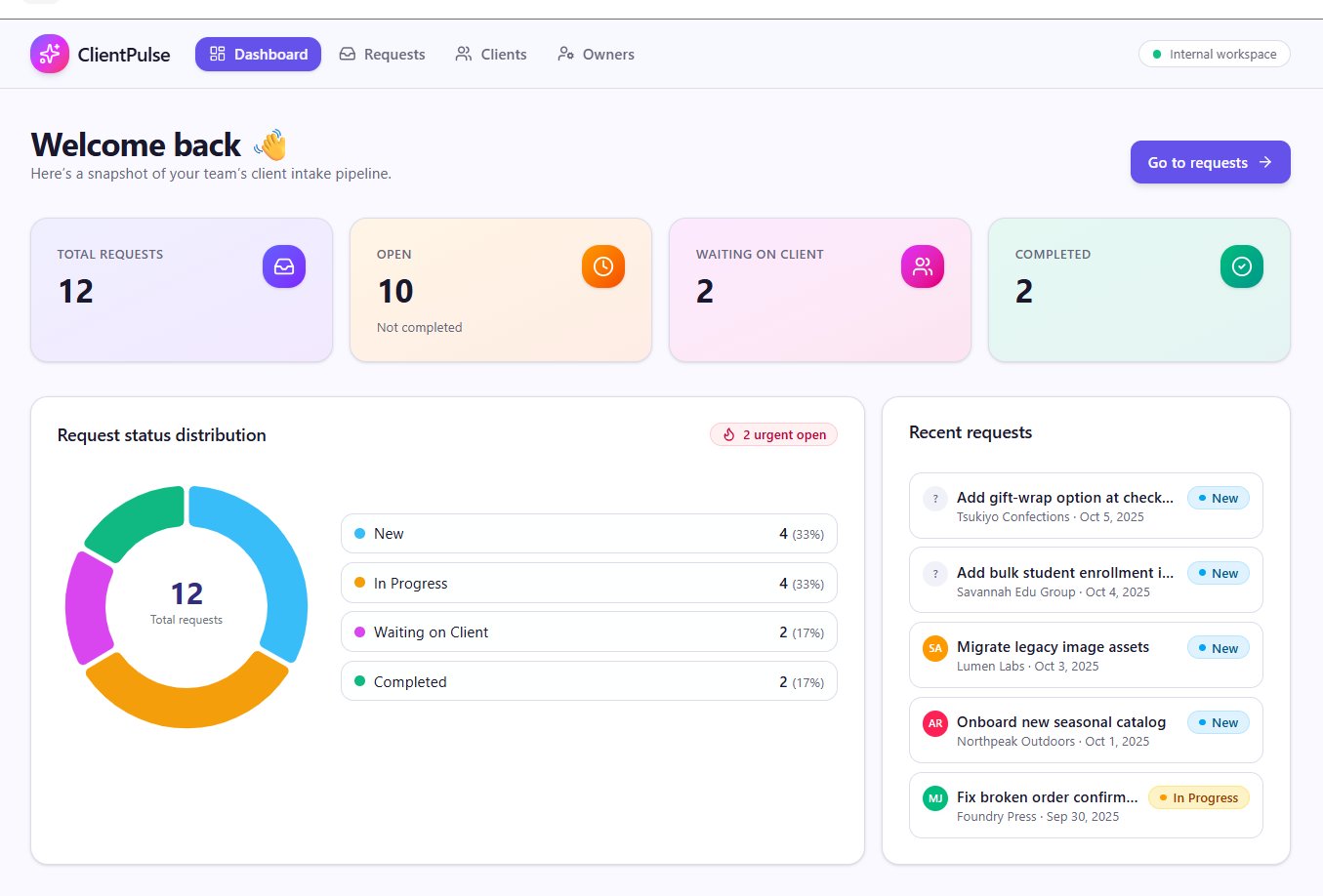1323x896 pixels.
Task: Open the Migrate legacy image assets request
Action: click(1086, 655)
